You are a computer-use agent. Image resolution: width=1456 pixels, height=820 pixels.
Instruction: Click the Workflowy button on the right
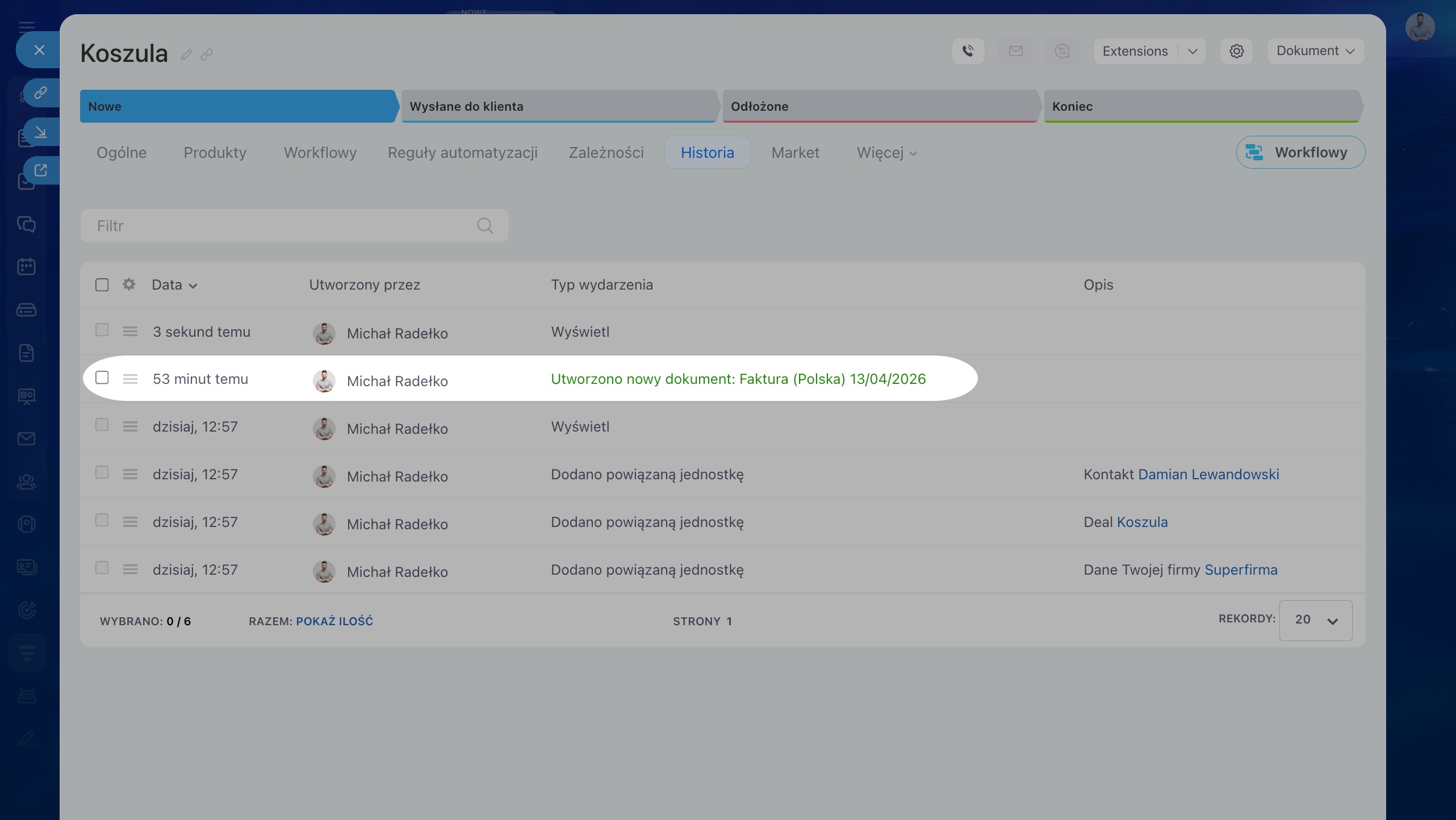(1300, 152)
